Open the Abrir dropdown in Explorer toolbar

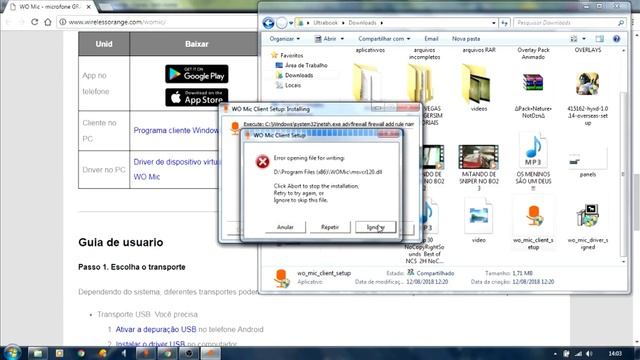342,39
